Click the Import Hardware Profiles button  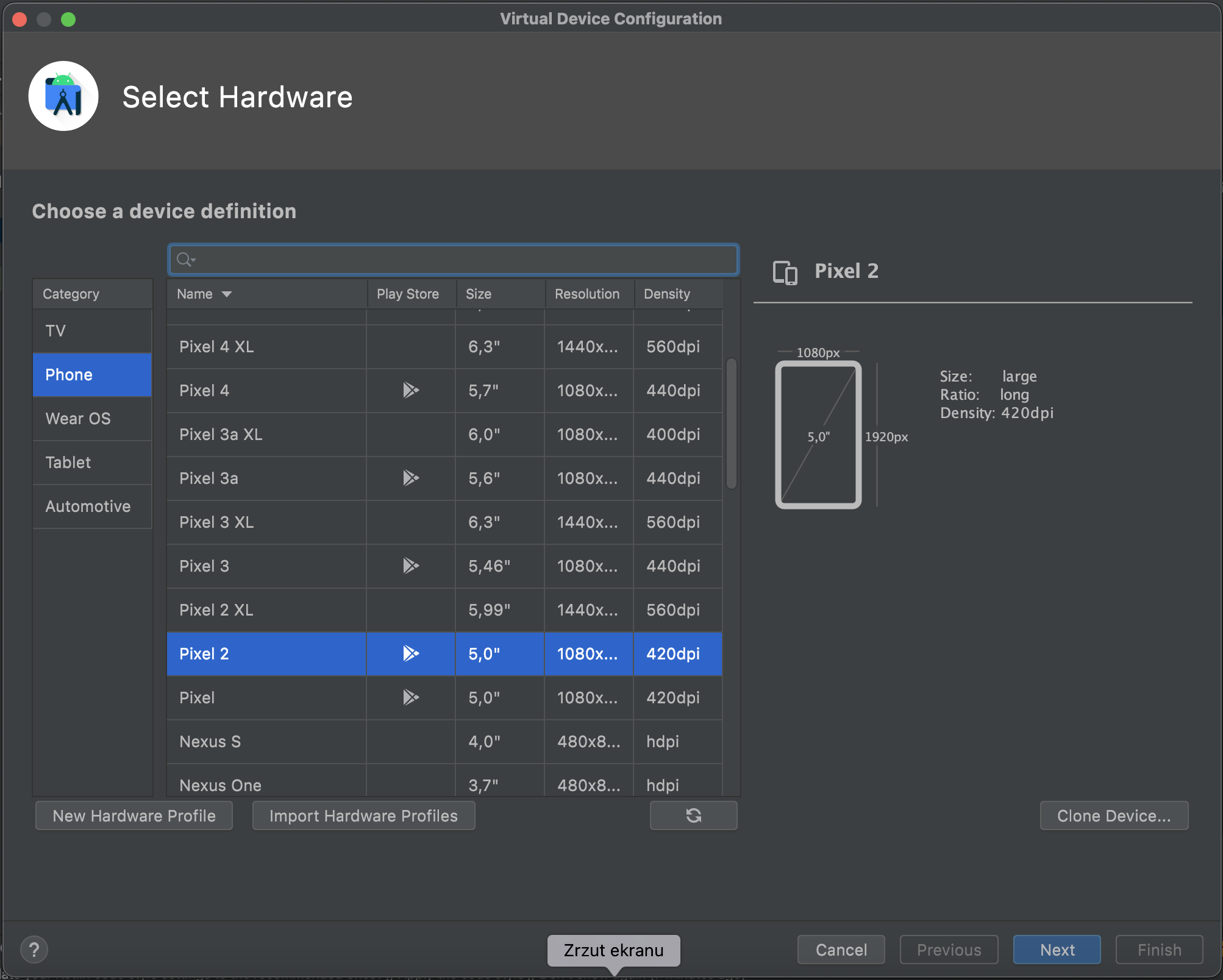(363, 815)
